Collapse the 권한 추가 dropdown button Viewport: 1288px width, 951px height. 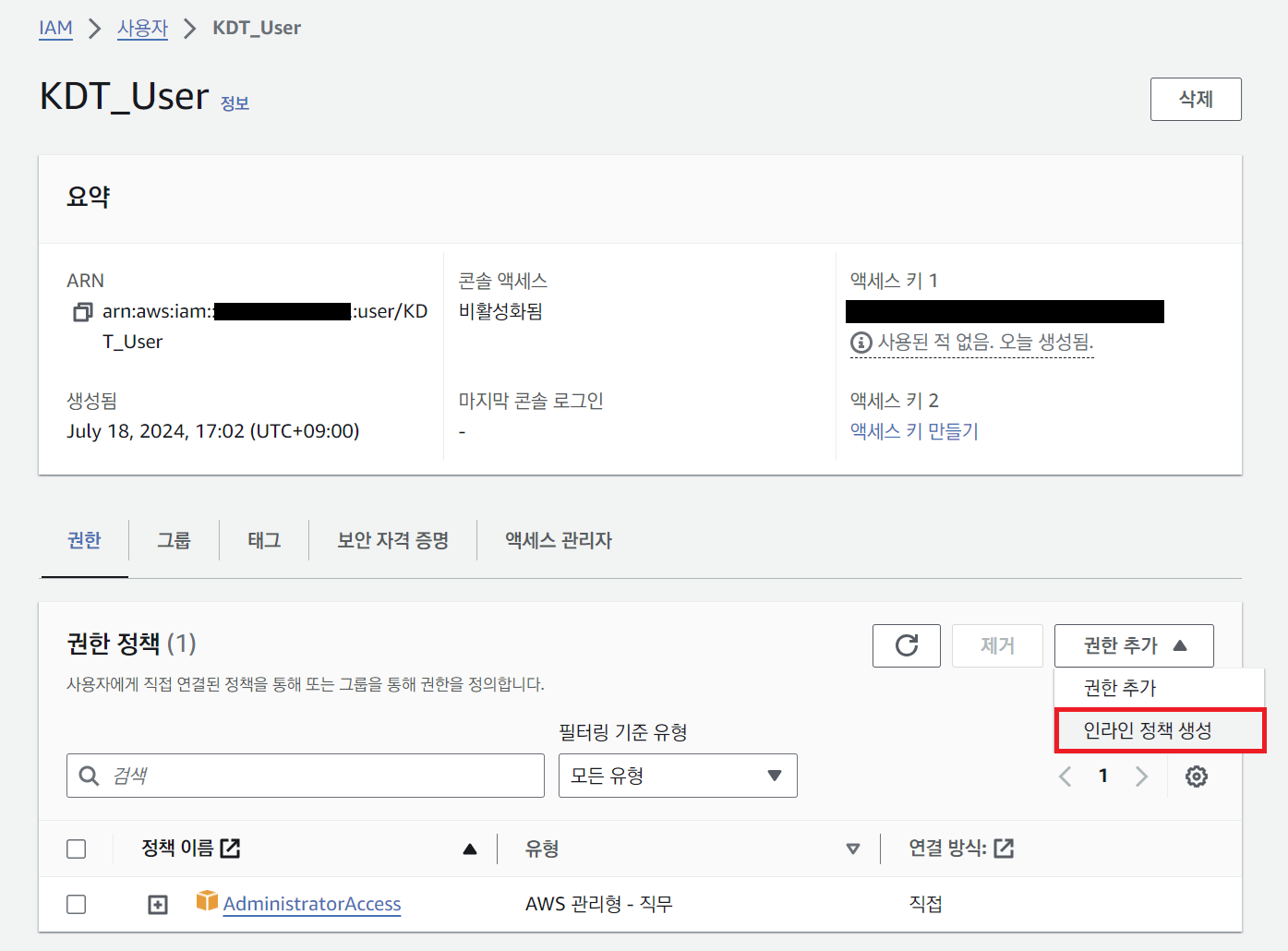click(x=1134, y=645)
